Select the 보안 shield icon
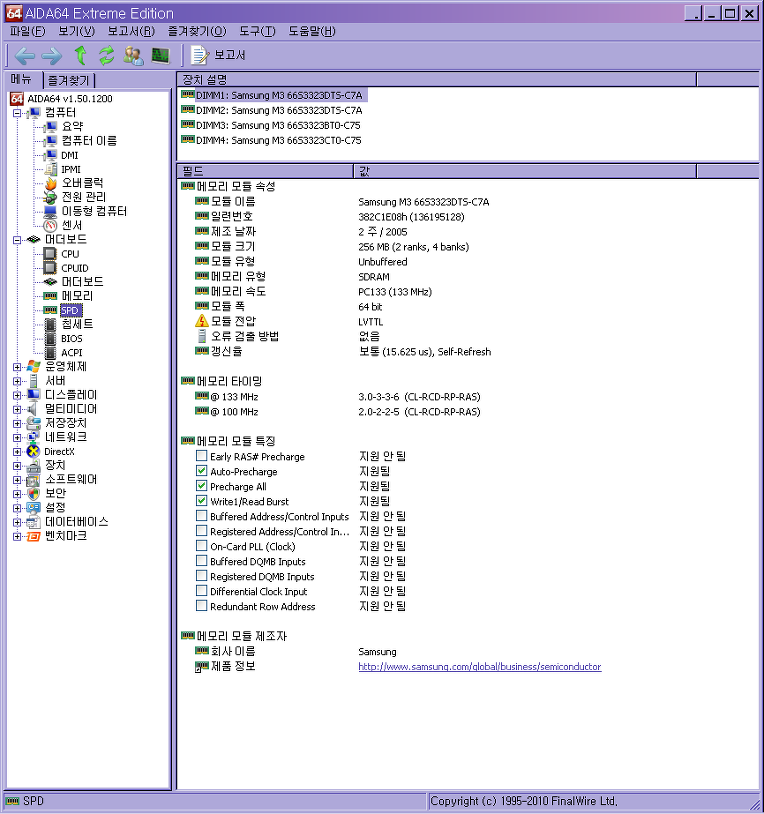This screenshot has width=764, height=814. tap(33, 494)
